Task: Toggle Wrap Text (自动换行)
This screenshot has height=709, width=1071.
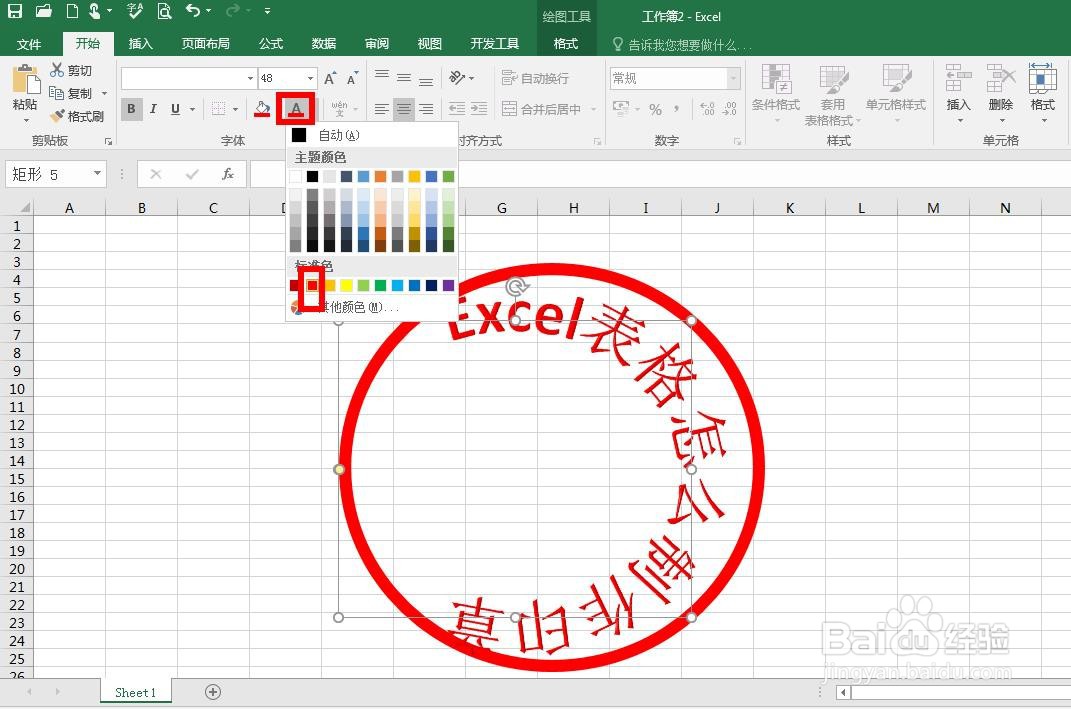Action: 535,78
